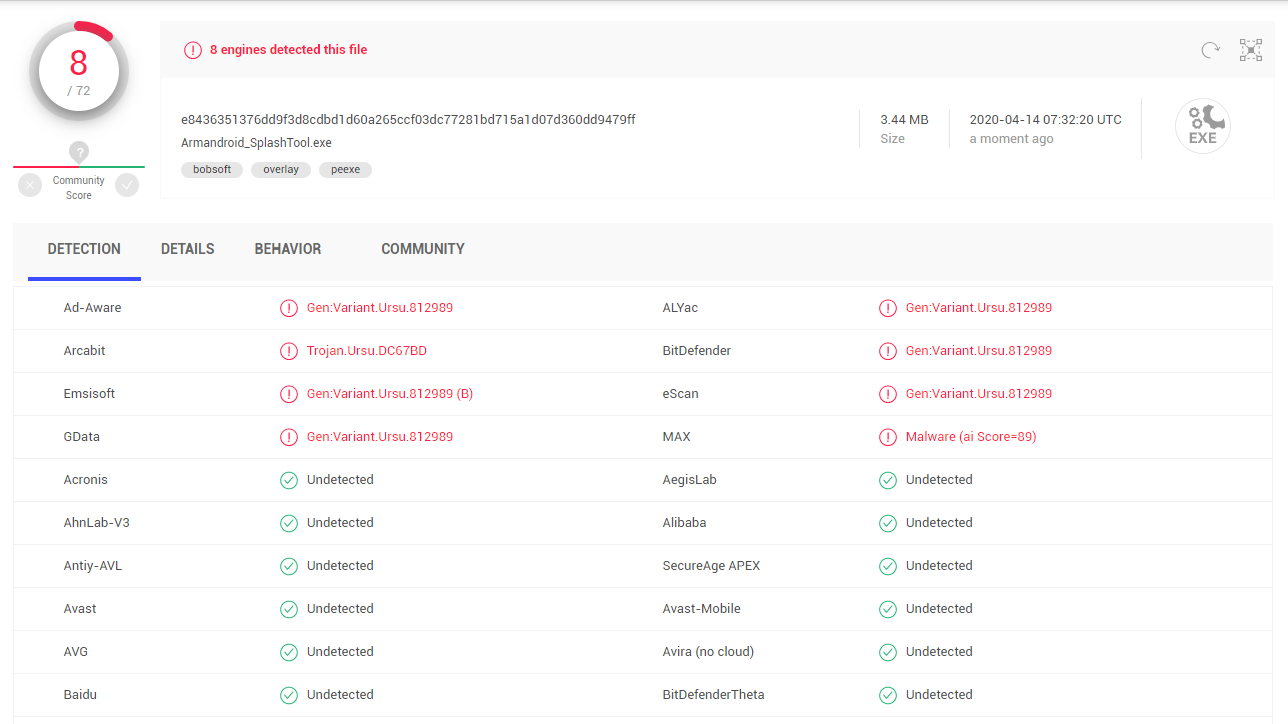
Task: Click the red-green community score bar
Action: point(79,167)
